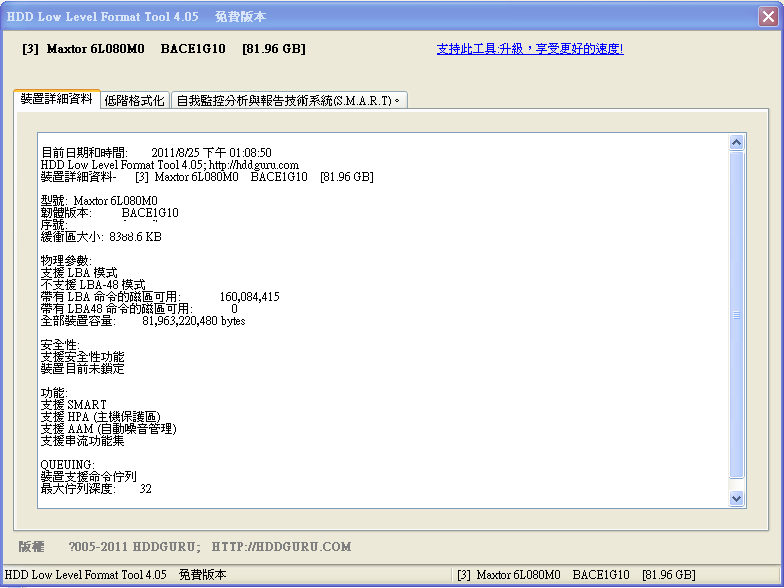Screen dimensions: 784x588
Task: Click the vertical scrollbar thumb in details box
Action: pyautogui.click(x=736, y=315)
